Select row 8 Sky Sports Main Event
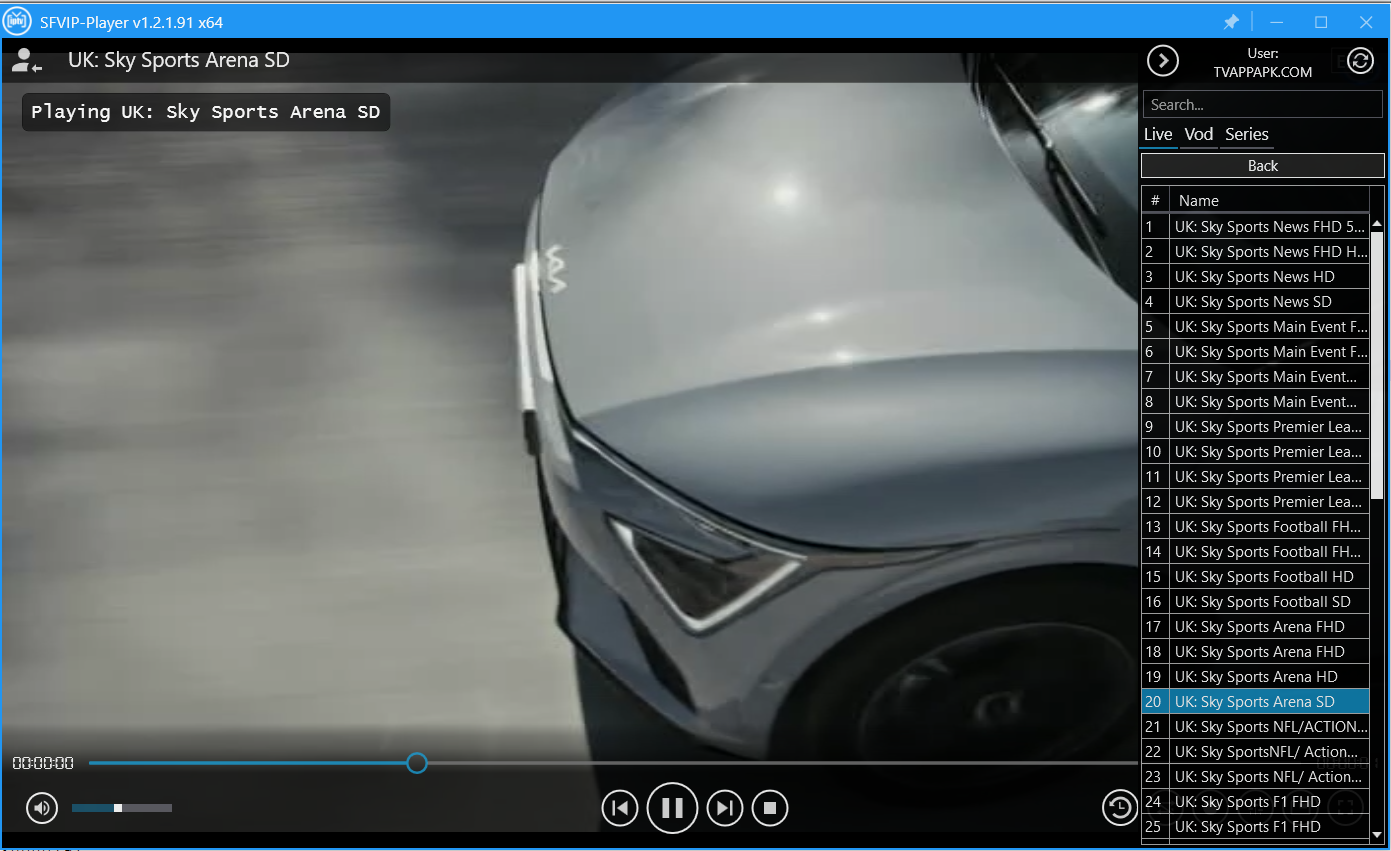 (1256, 402)
